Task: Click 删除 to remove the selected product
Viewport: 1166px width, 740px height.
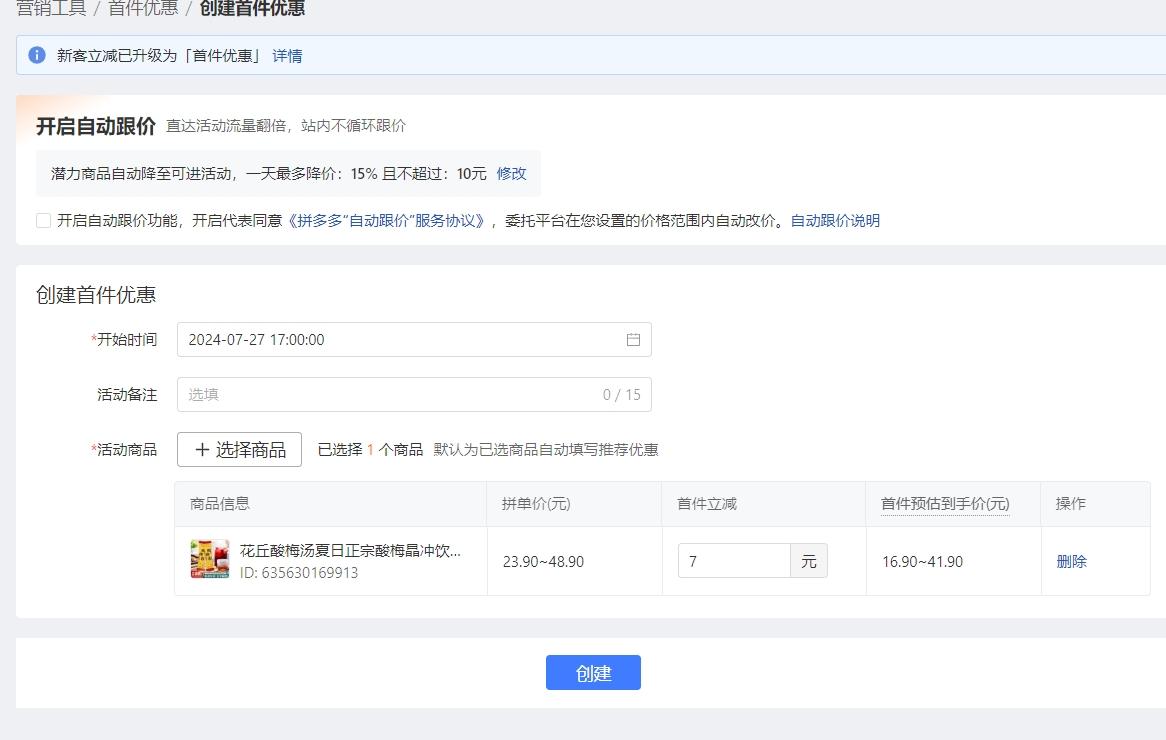Action: 1071,561
